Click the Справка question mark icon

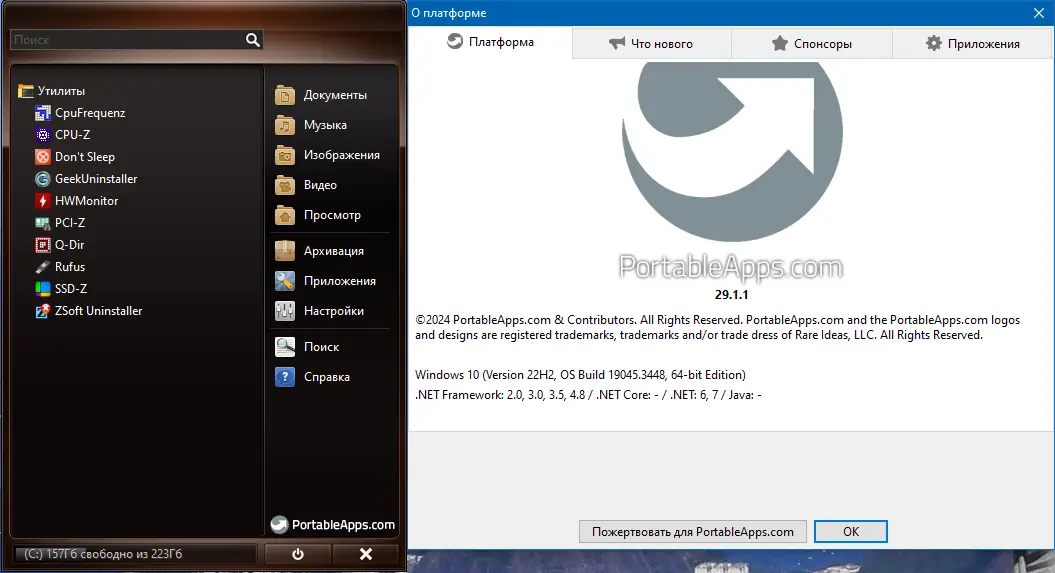[285, 377]
